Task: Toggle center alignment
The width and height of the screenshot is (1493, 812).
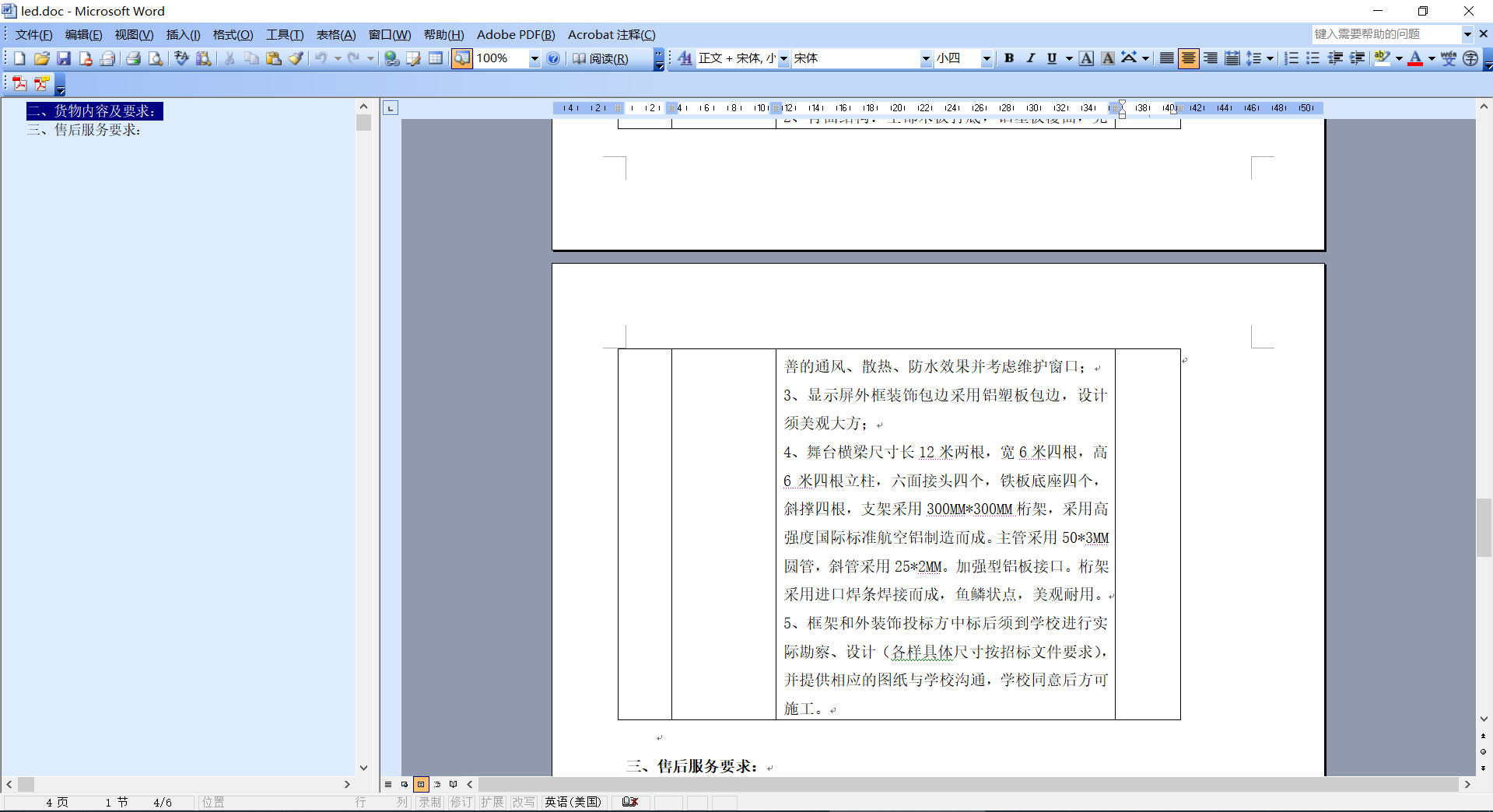Action: click(1189, 58)
